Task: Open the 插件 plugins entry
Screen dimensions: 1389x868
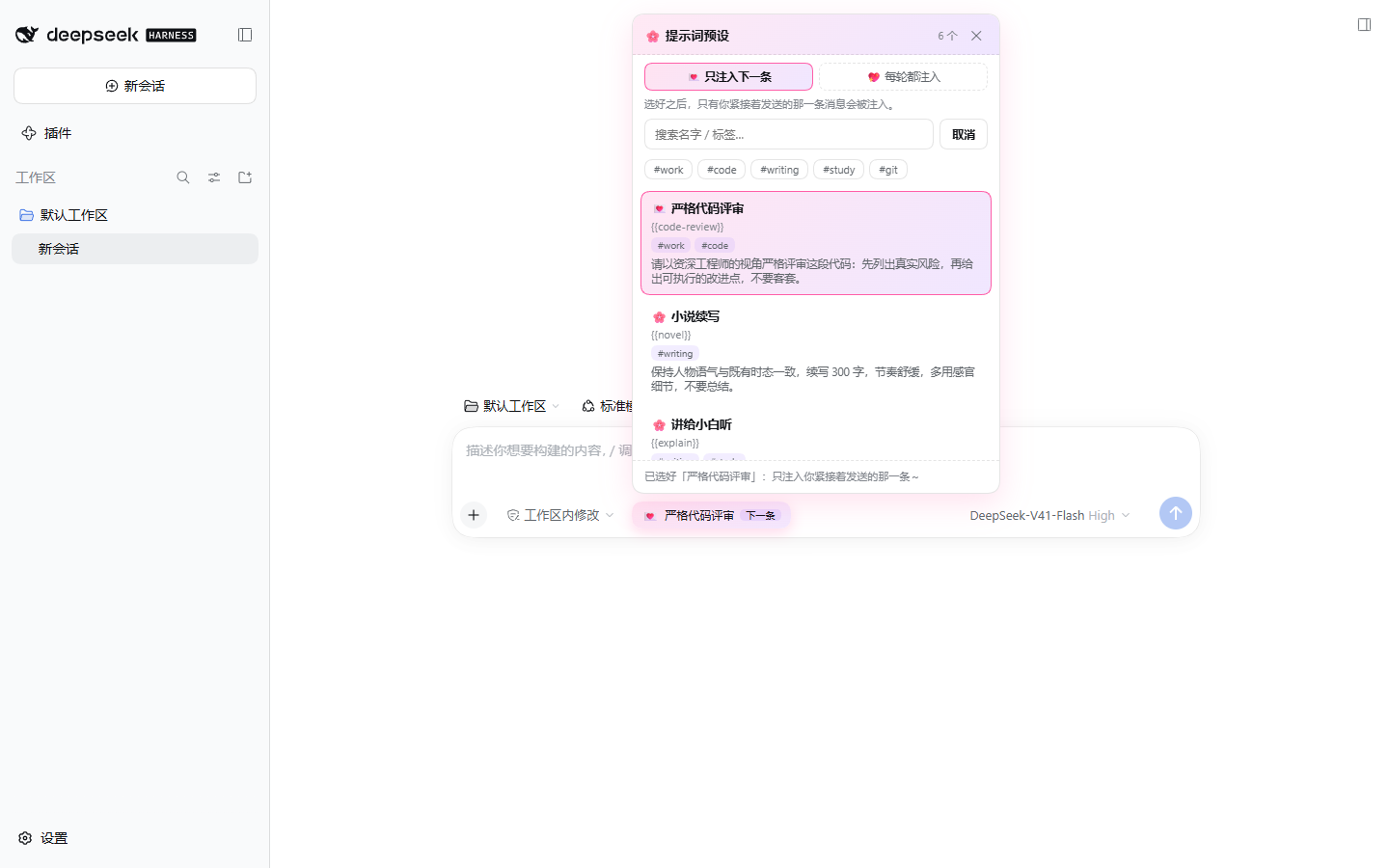Action: [x=46, y=133]
